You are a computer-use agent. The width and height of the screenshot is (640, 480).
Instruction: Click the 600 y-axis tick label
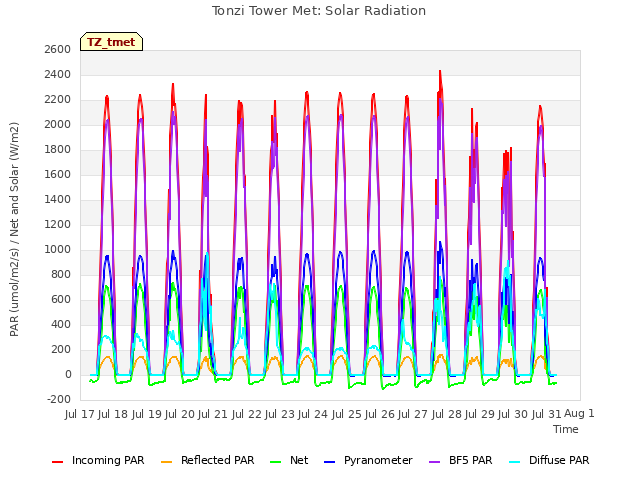pyautogui.click(x=61, y=300)
